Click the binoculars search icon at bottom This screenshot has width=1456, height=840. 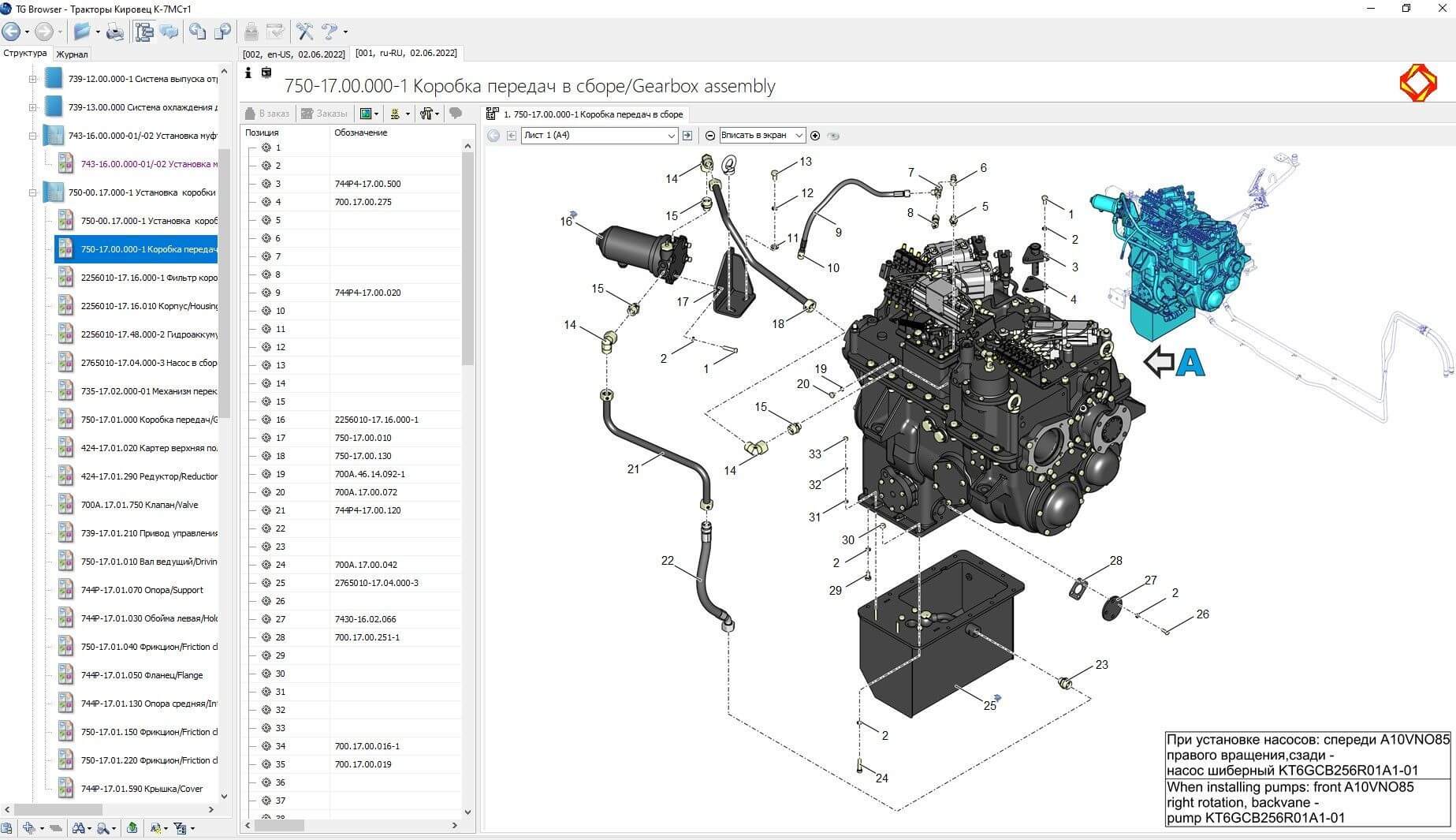click(79, 828)
